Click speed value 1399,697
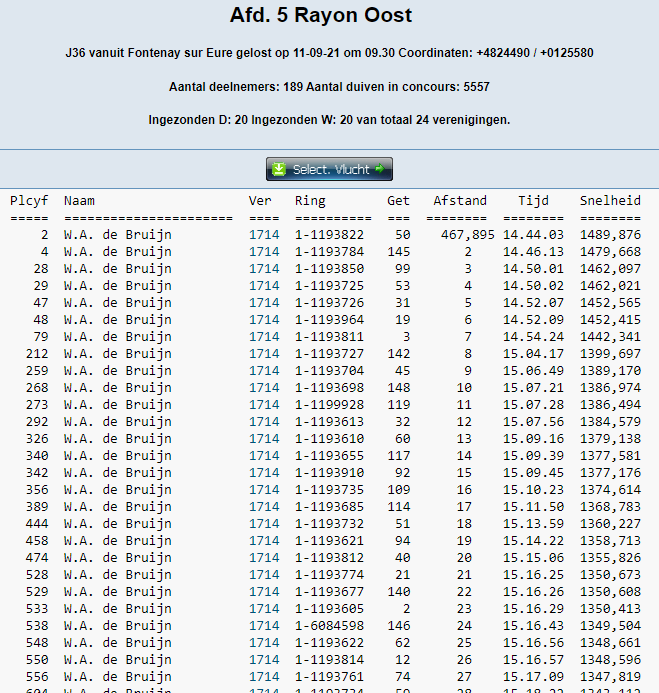Viewport: 659px width, 693px height. pos(610,354)
